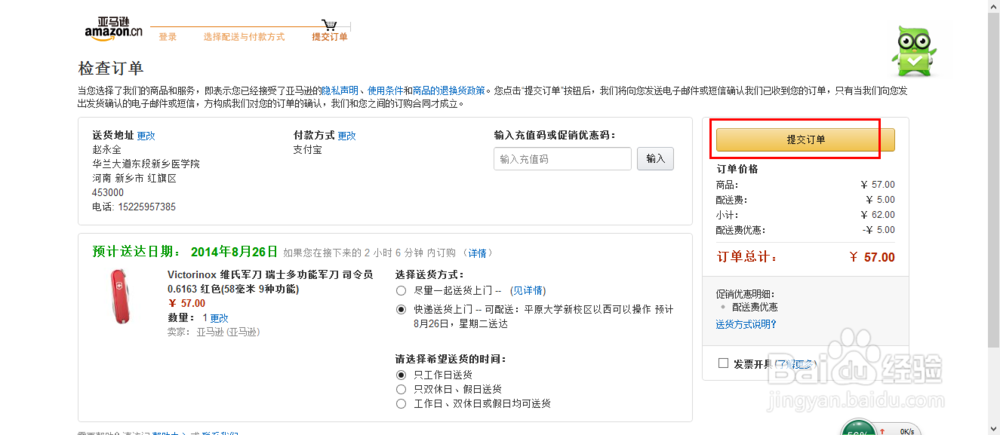Screen dimensions: 1000x435
Task: Click 更改 next to 数量
Action: (219, 318)
